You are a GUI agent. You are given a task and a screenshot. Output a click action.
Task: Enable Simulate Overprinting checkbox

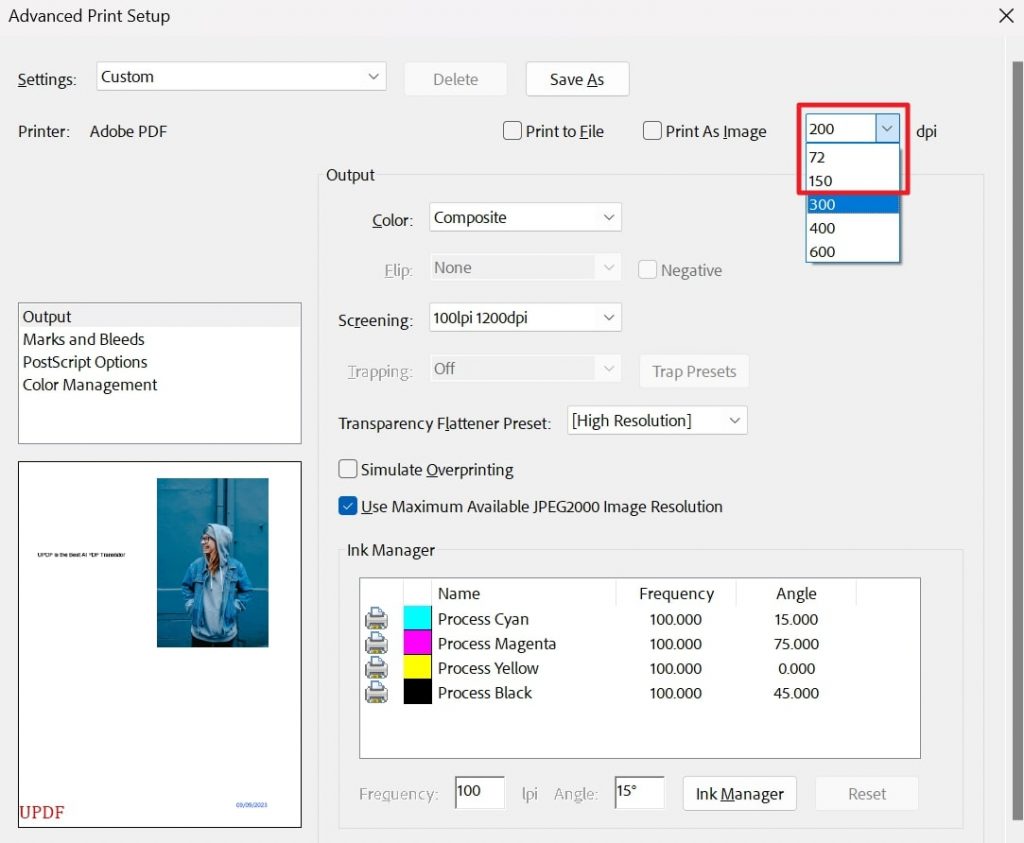(348, 469)
